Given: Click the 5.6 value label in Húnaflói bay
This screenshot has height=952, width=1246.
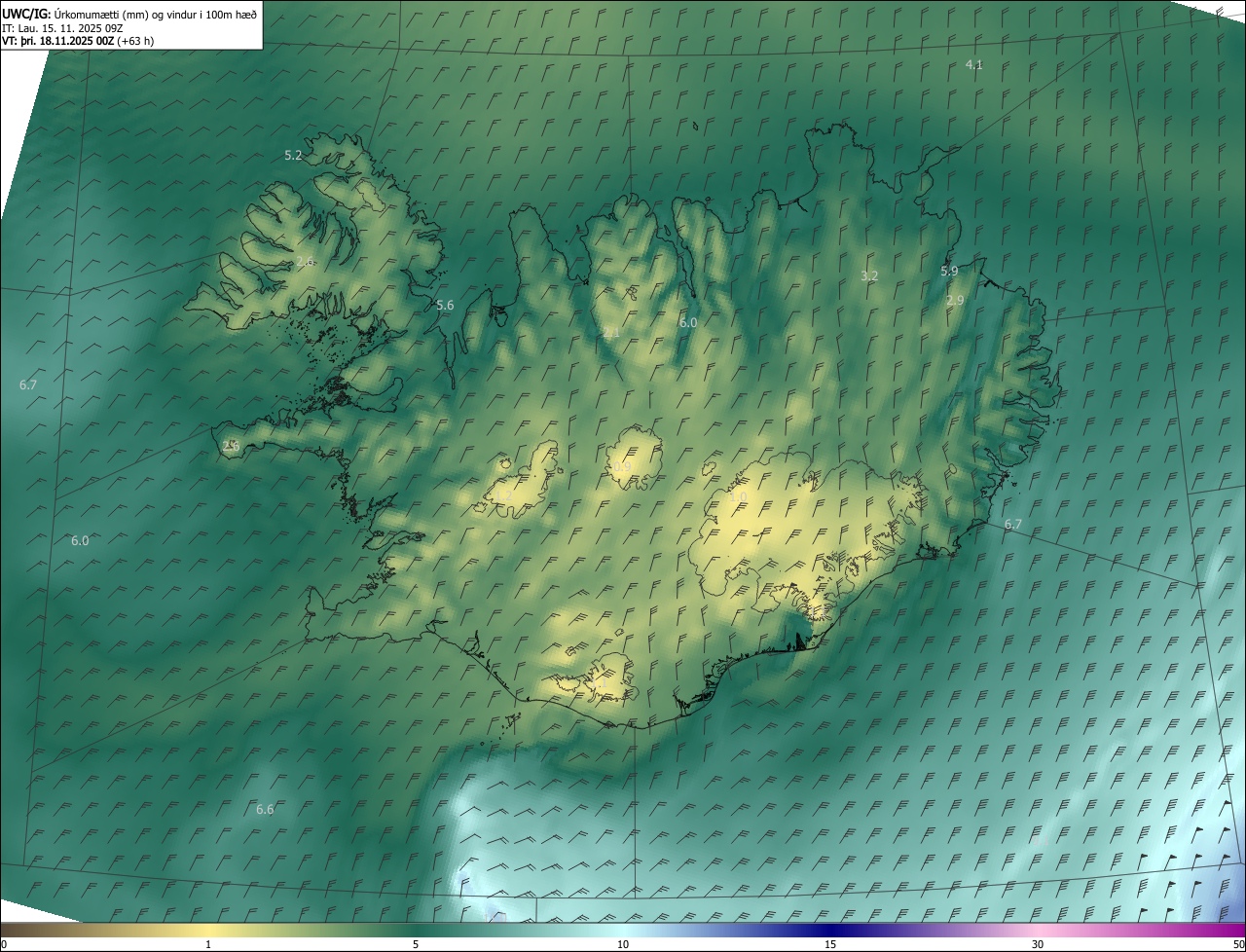Looking at the screenshot, I should point(445,305).
